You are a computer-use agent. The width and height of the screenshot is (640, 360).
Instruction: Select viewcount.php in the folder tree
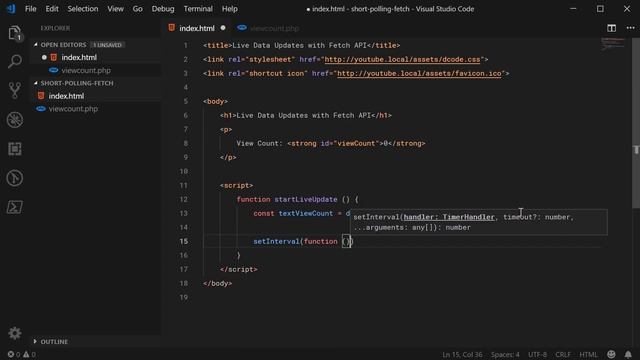click(x=73, y=109)
